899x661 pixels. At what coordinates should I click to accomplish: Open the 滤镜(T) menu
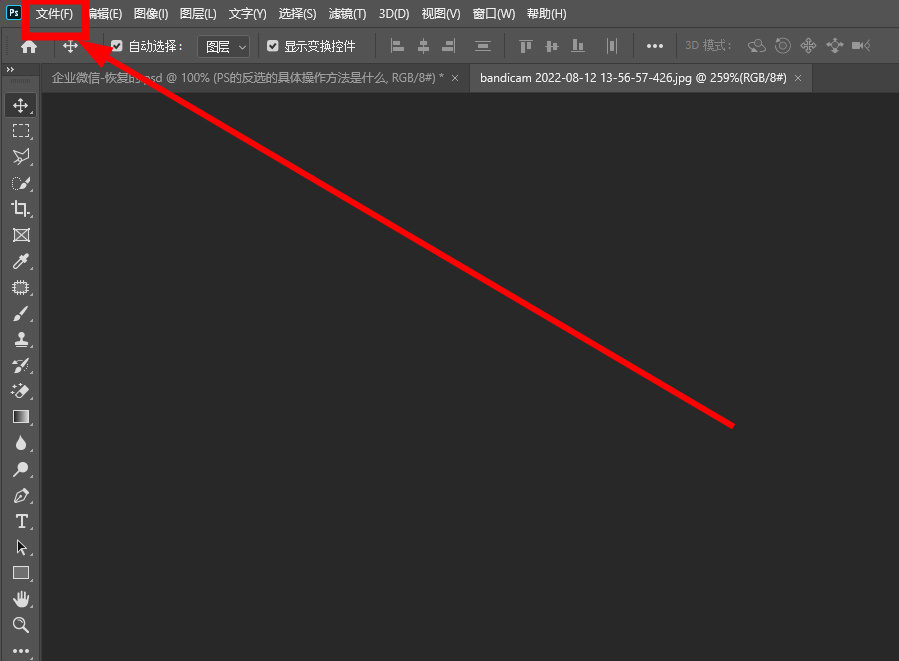(347, 14)
